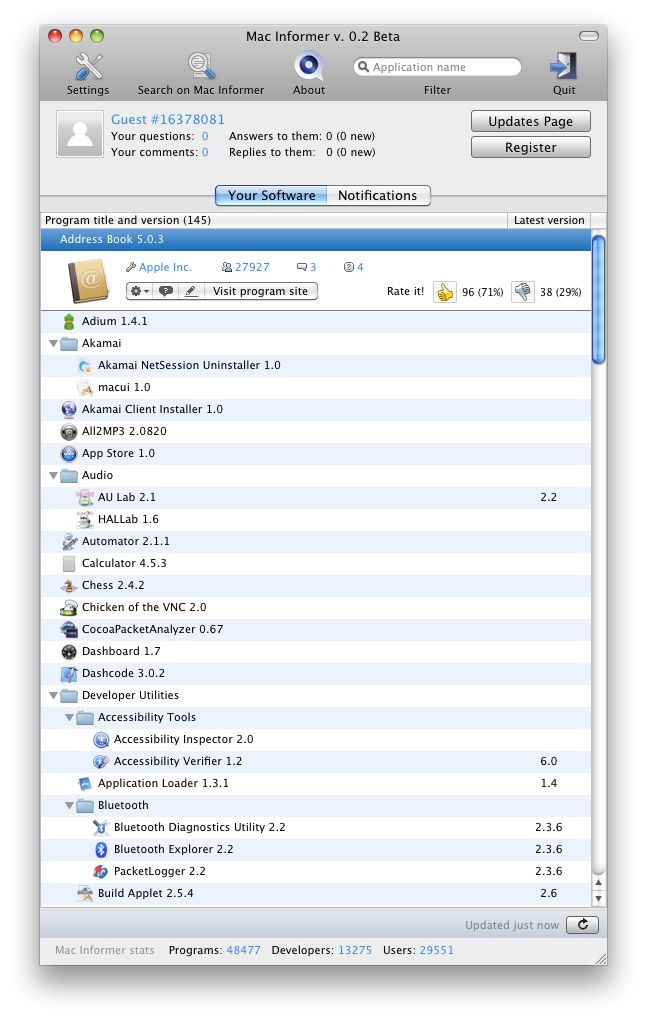Collapse the Developer Utilities folder
This screenshot has height=1020, width=647.
point(54,695)
